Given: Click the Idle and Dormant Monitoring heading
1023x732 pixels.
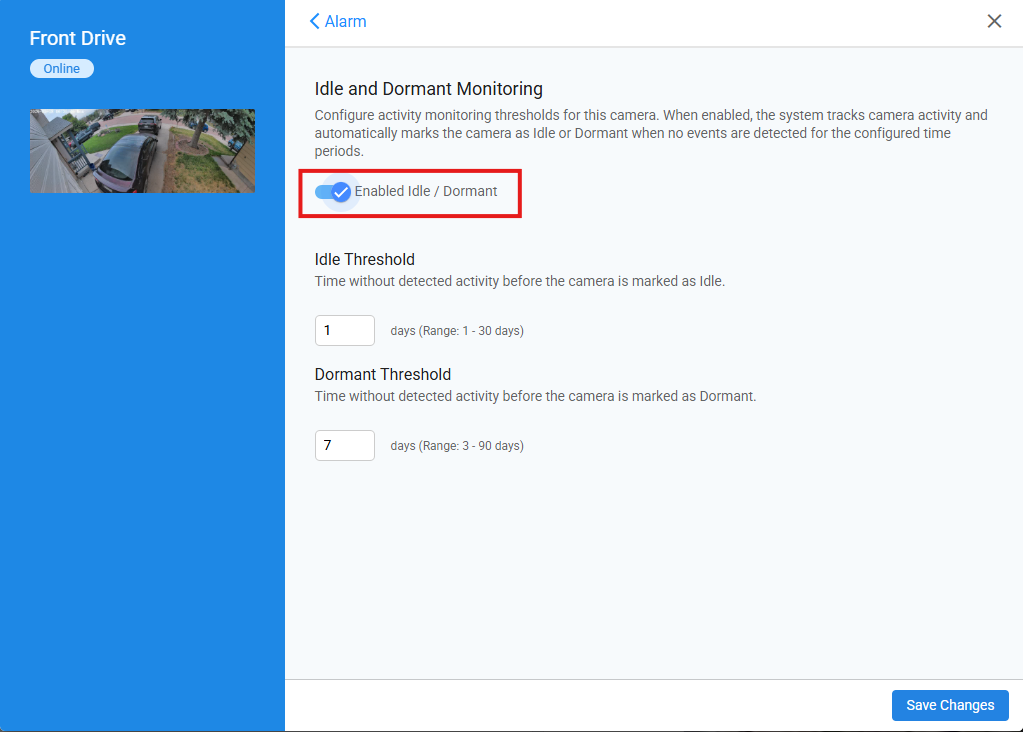Looking at the screenshot, I should (429, 89).
